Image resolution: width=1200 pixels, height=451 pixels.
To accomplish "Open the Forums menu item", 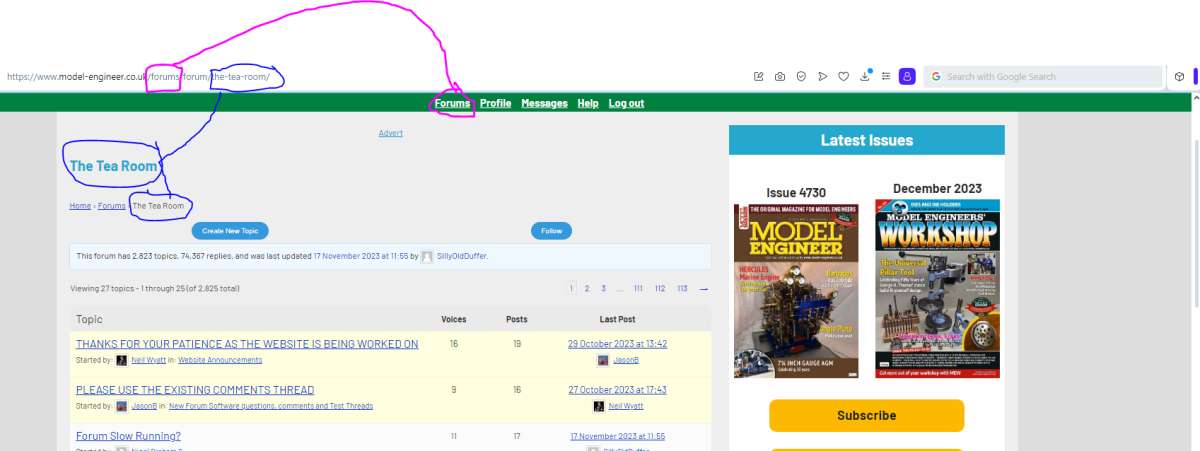I will (452, 103).
